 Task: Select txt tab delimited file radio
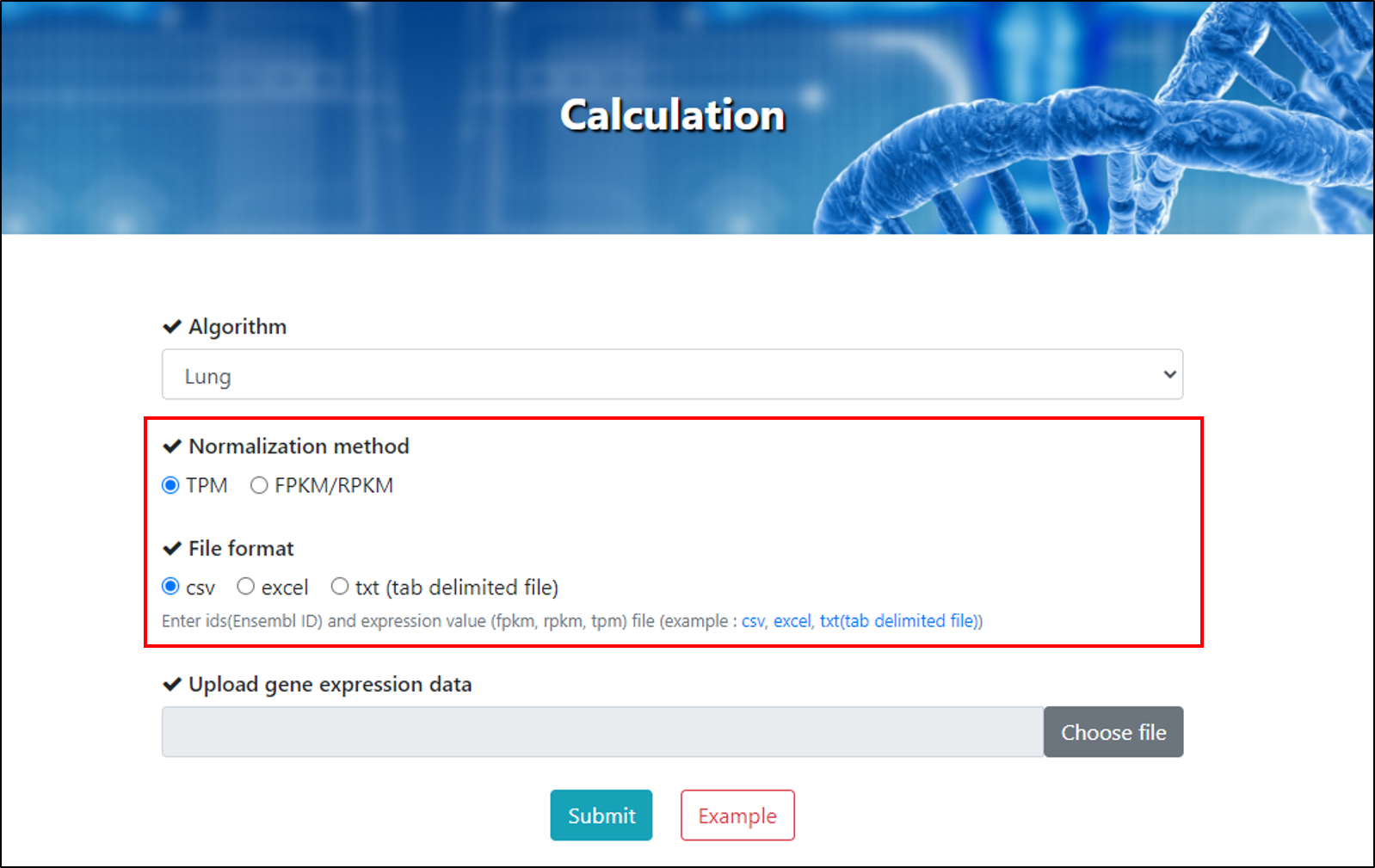tap(340, 587)
